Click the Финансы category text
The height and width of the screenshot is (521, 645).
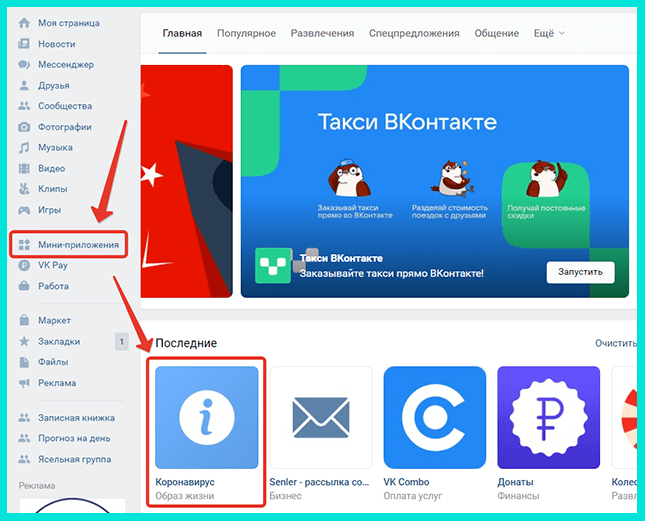[518, 496]
